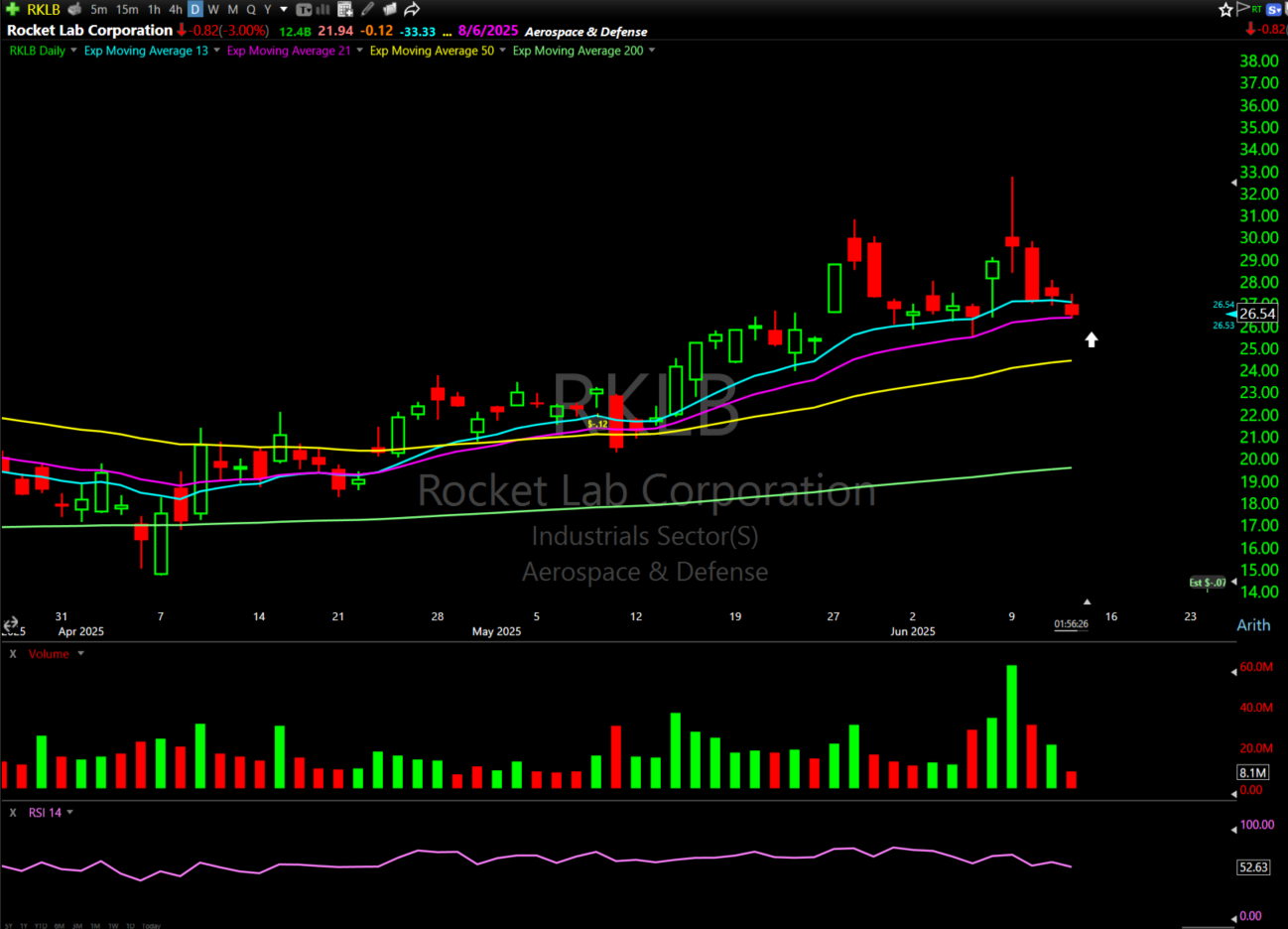
Task: Close the RSI 14 pane with X
Action: pos(13,813)
